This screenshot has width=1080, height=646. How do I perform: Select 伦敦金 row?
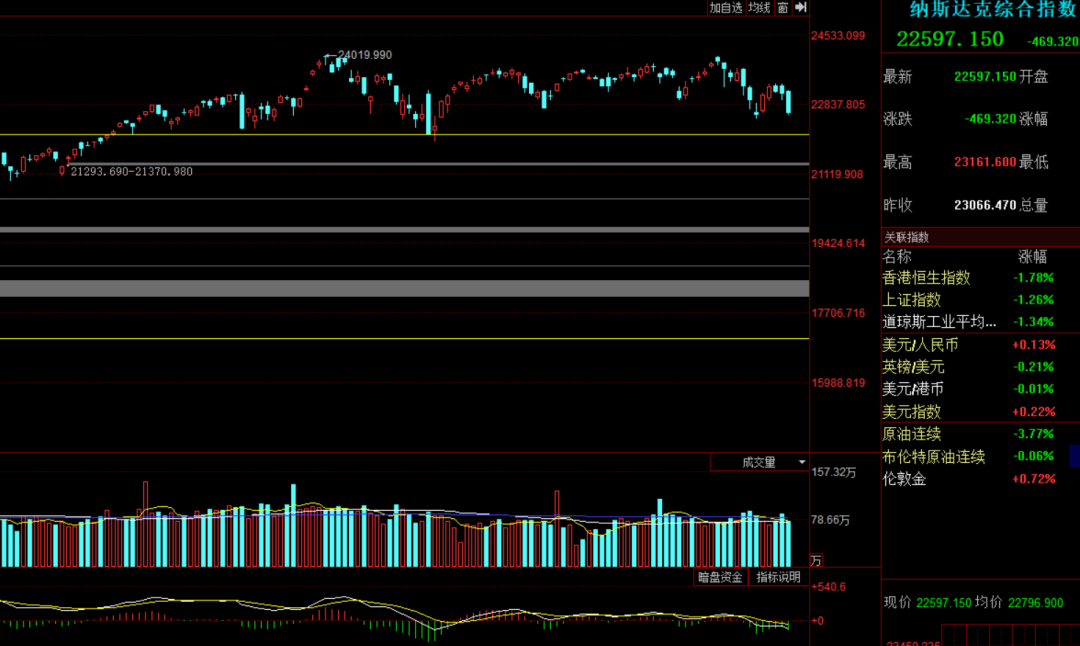[x=979, y=479]
